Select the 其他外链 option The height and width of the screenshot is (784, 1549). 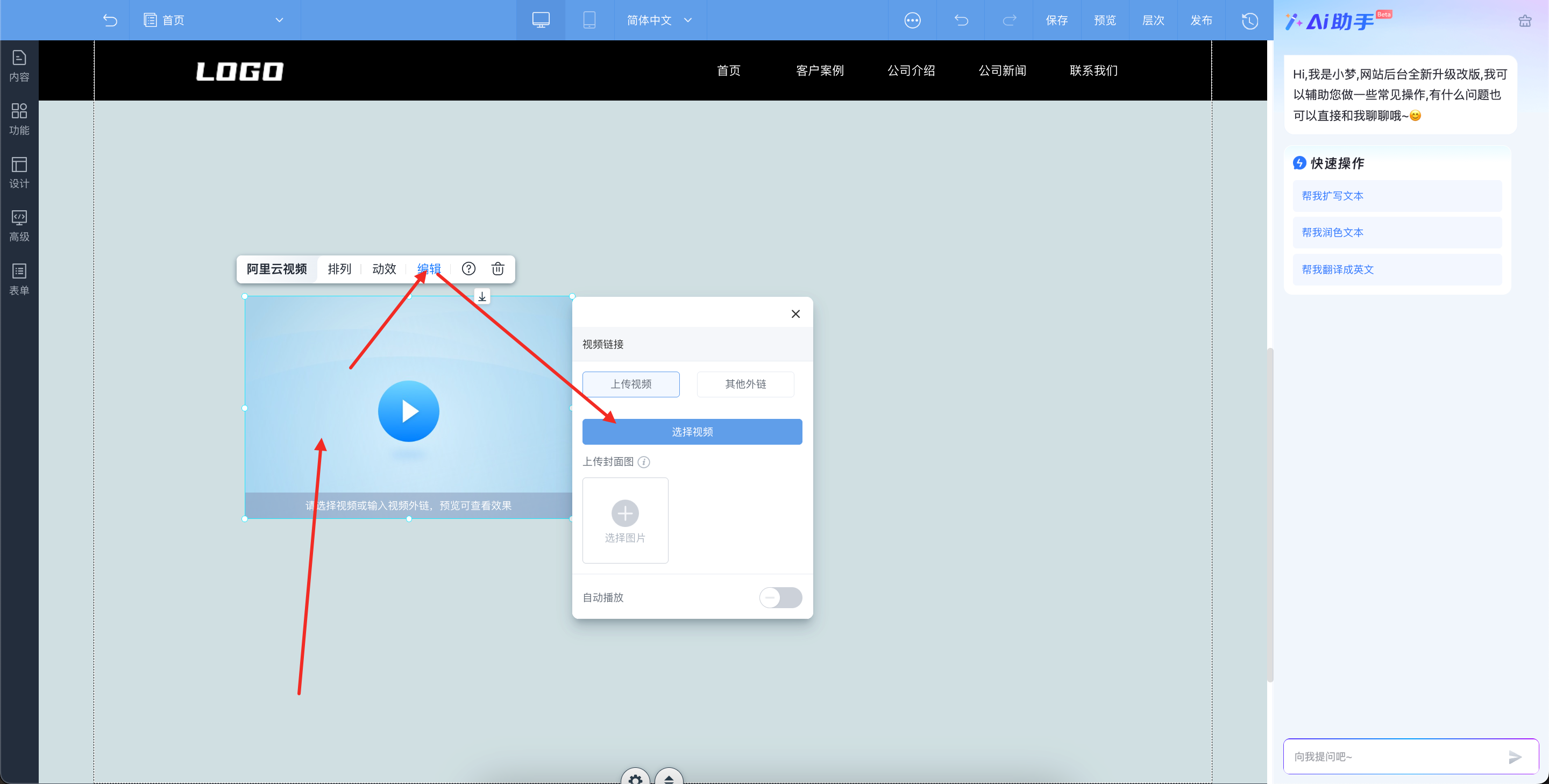pos(745,384)
